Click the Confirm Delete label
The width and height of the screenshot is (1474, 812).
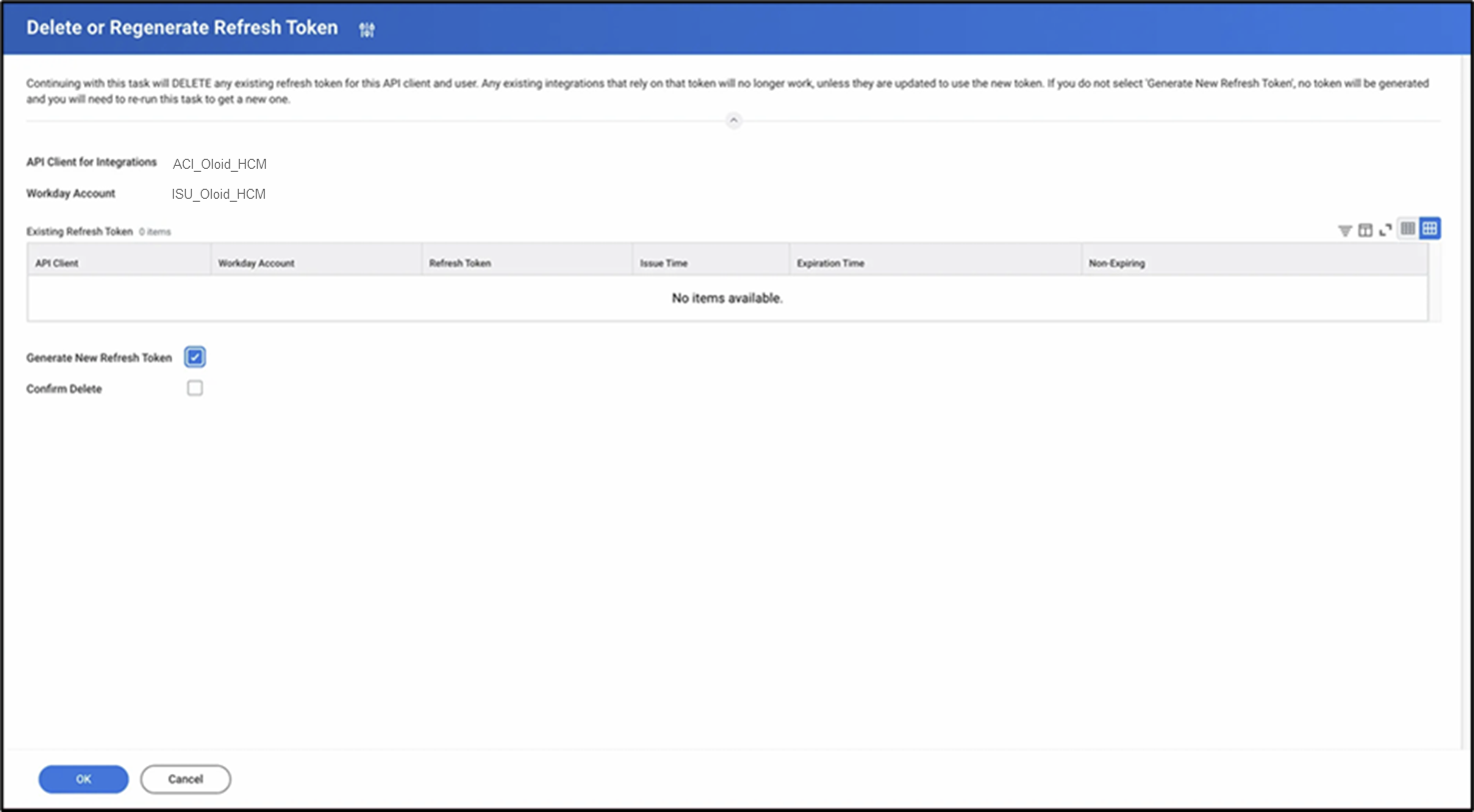tap(64, 389)
